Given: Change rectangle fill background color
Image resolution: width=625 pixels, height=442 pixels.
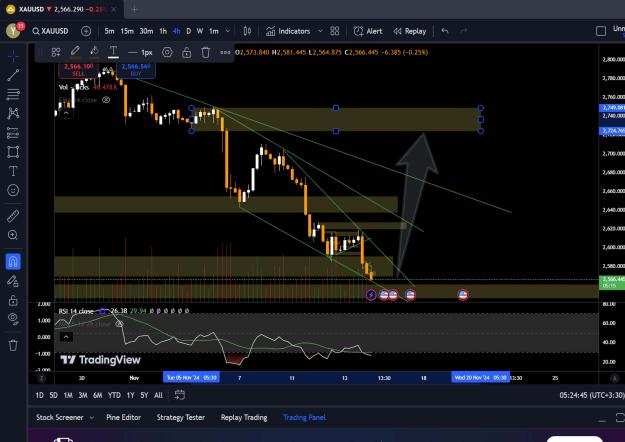Looking at the screenshot, I should [94, 52].
